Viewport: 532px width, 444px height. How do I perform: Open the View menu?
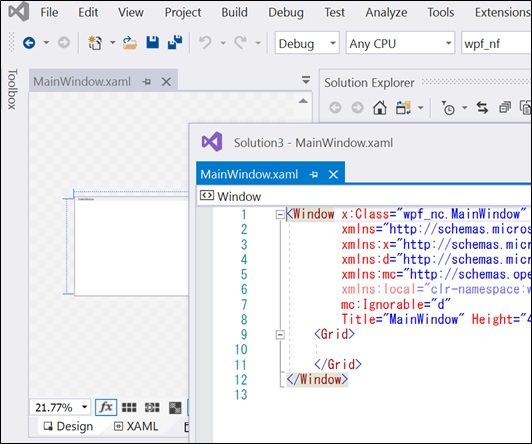pos(131,13)
